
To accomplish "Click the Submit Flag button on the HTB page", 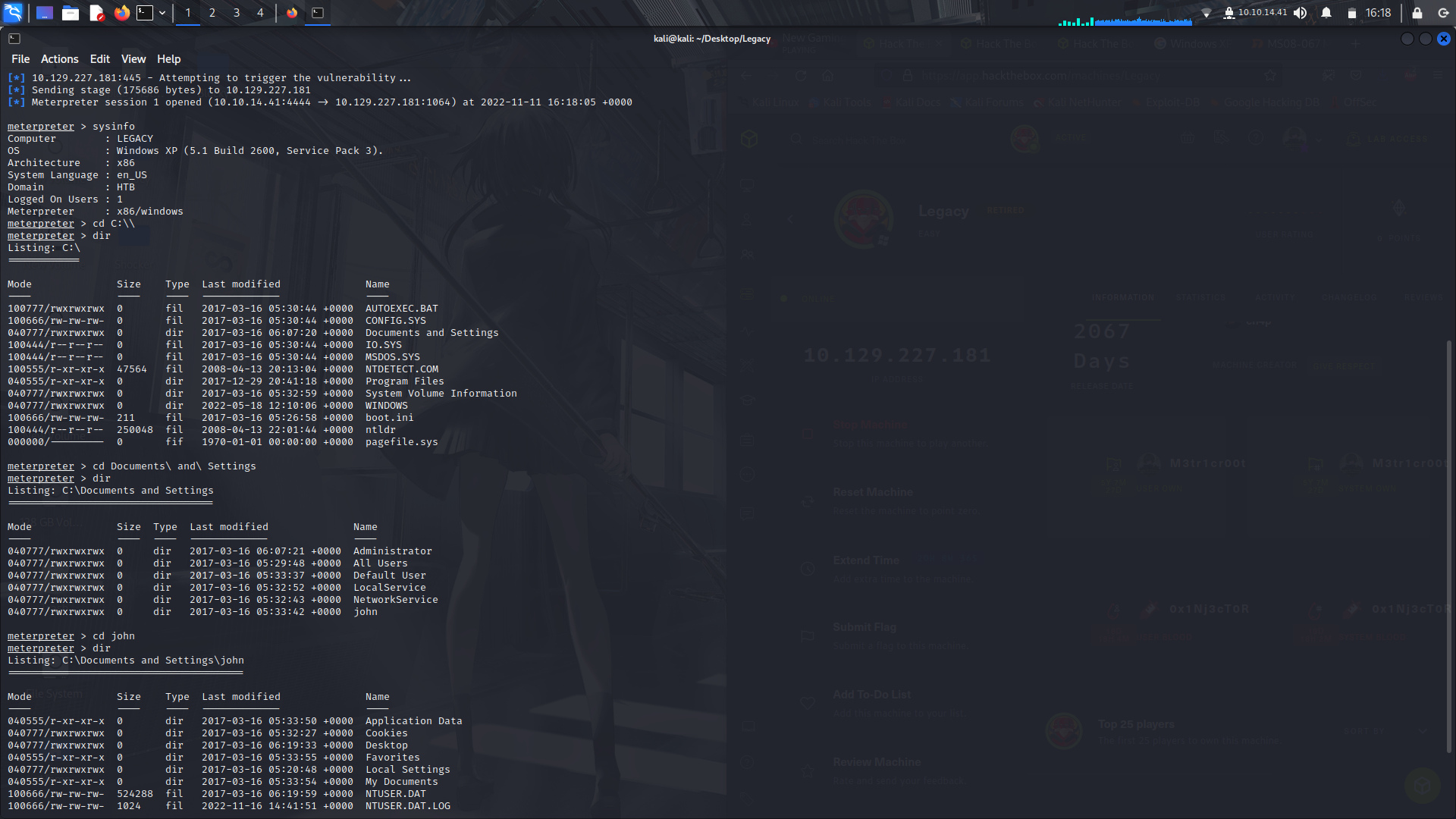I will coord(864,627).
